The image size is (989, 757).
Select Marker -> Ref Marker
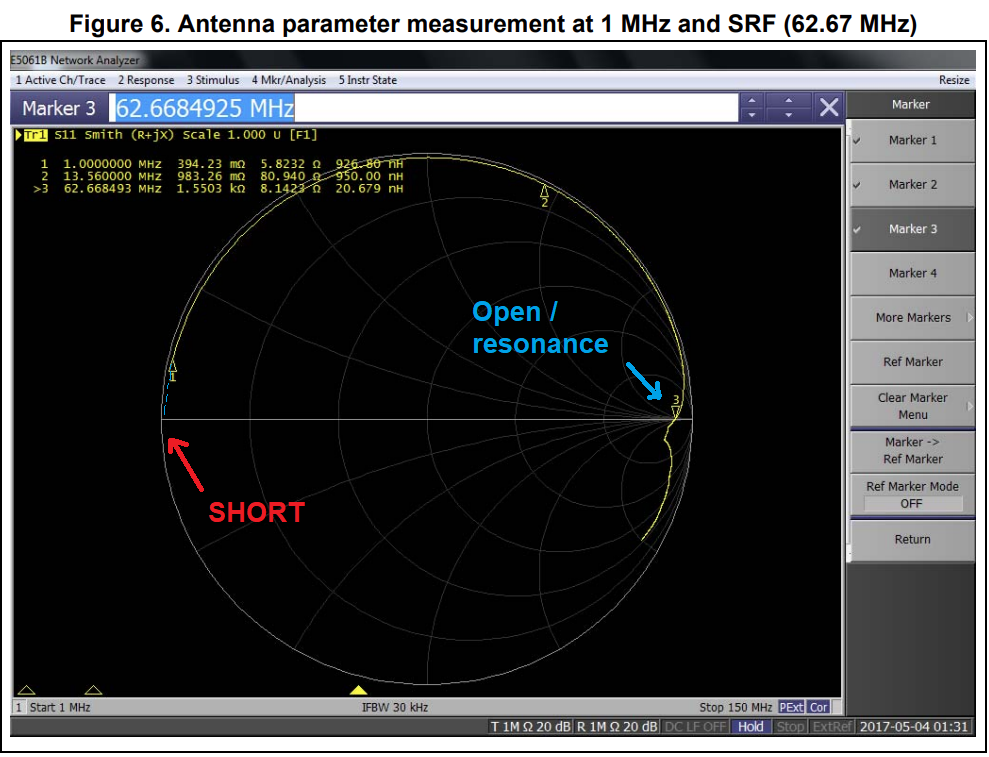tap(911, 450)
